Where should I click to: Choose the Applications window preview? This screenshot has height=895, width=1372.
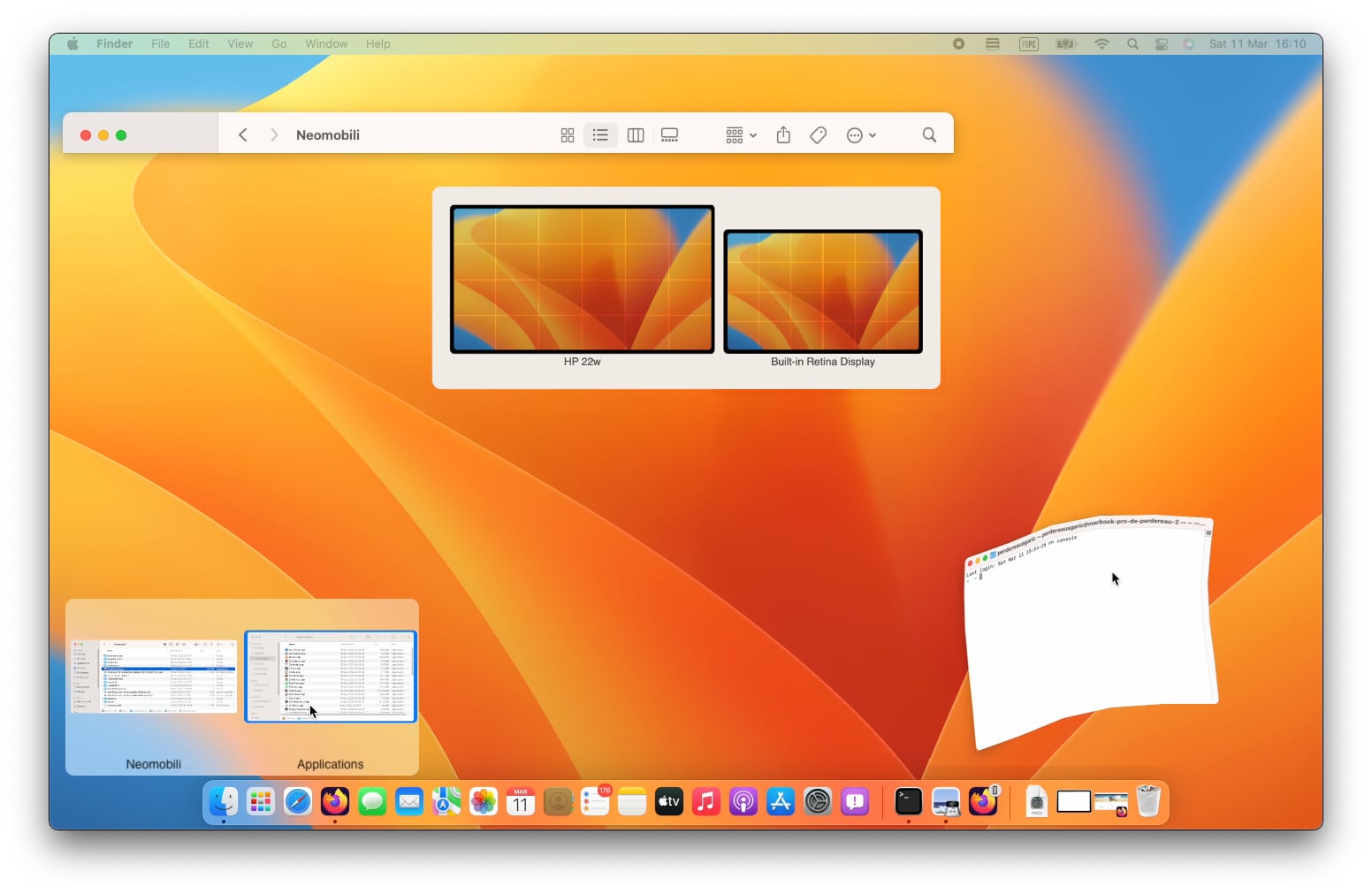331,677
